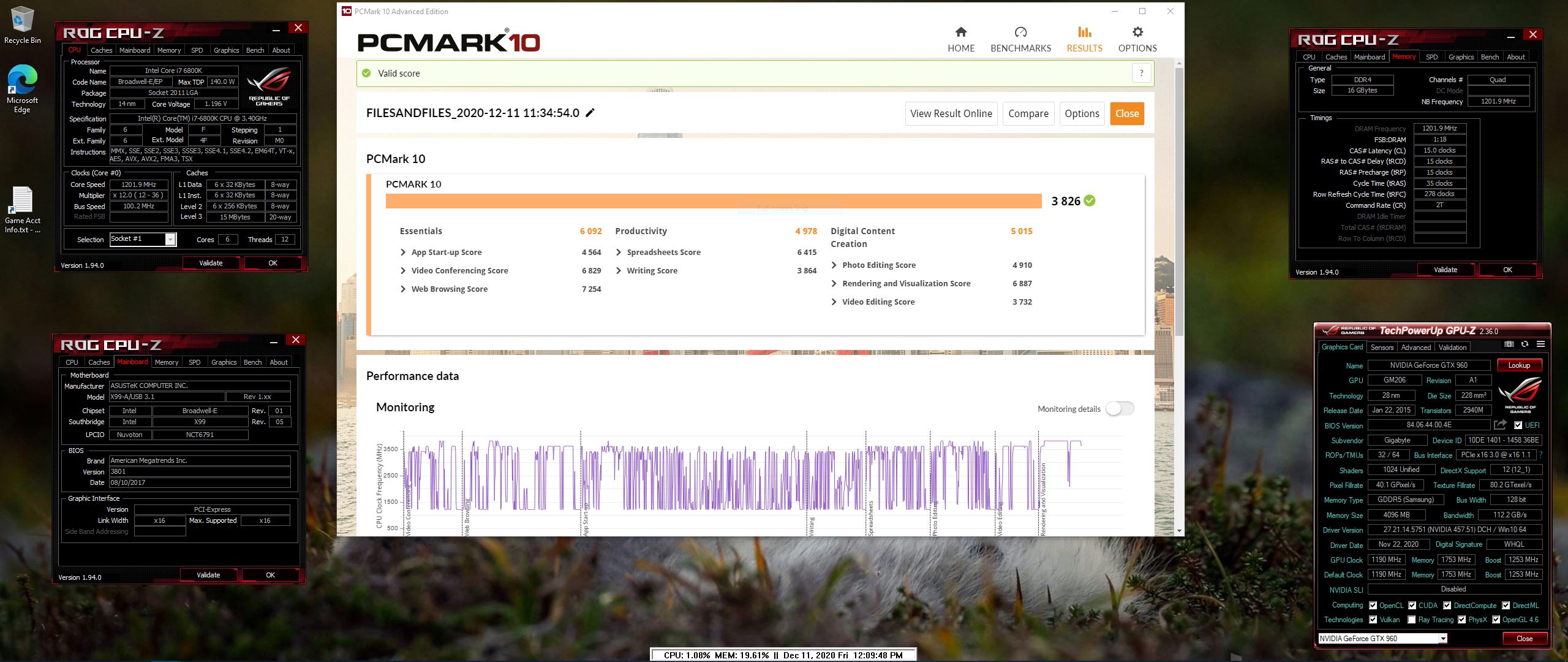Click the pencil icon to rename the result
The width and height of the screenshot is (1568, 662).
click(590, 113)
